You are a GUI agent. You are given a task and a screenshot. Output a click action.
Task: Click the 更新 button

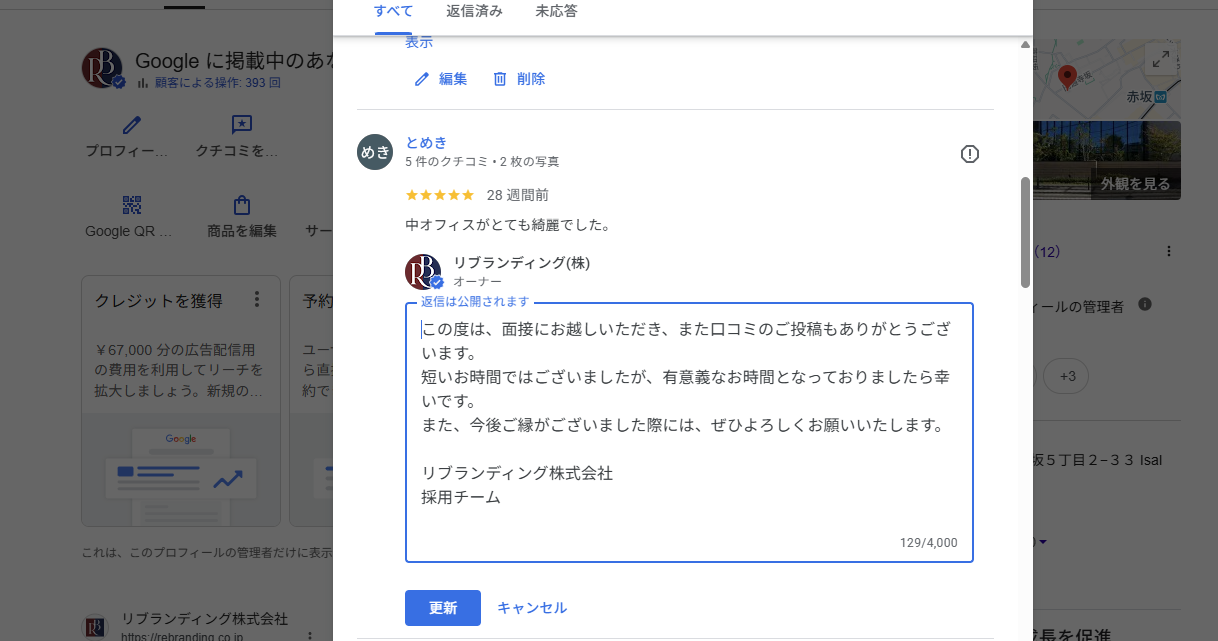tap(443, 608)
